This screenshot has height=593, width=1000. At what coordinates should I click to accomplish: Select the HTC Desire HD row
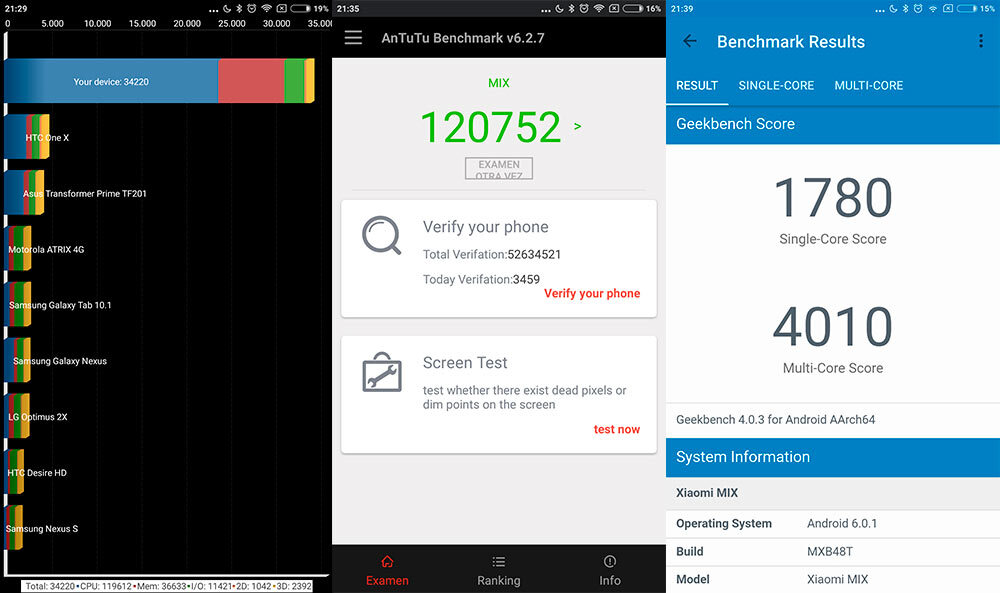point(36,472)
